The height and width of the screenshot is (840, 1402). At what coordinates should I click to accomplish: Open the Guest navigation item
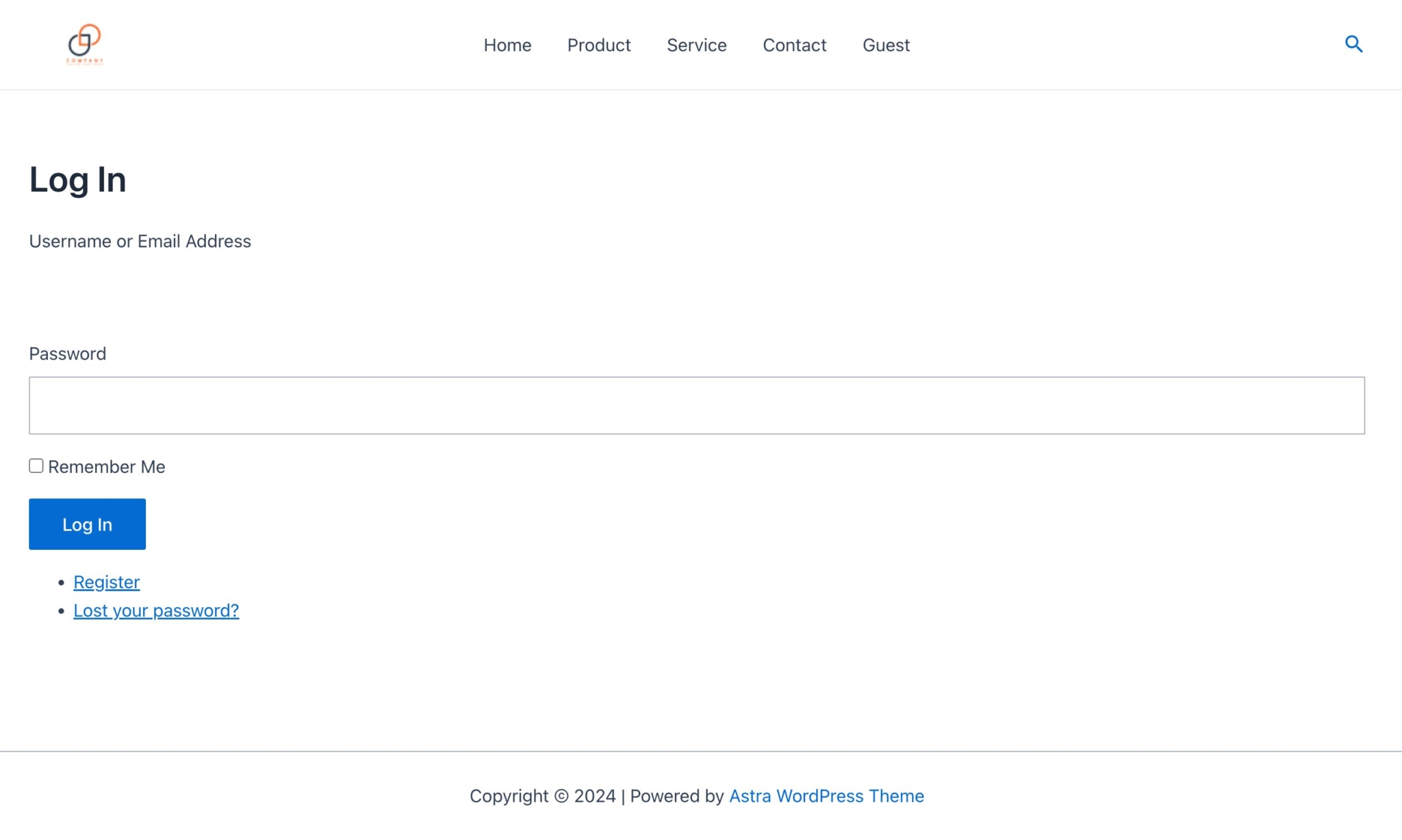pos(886,45)
